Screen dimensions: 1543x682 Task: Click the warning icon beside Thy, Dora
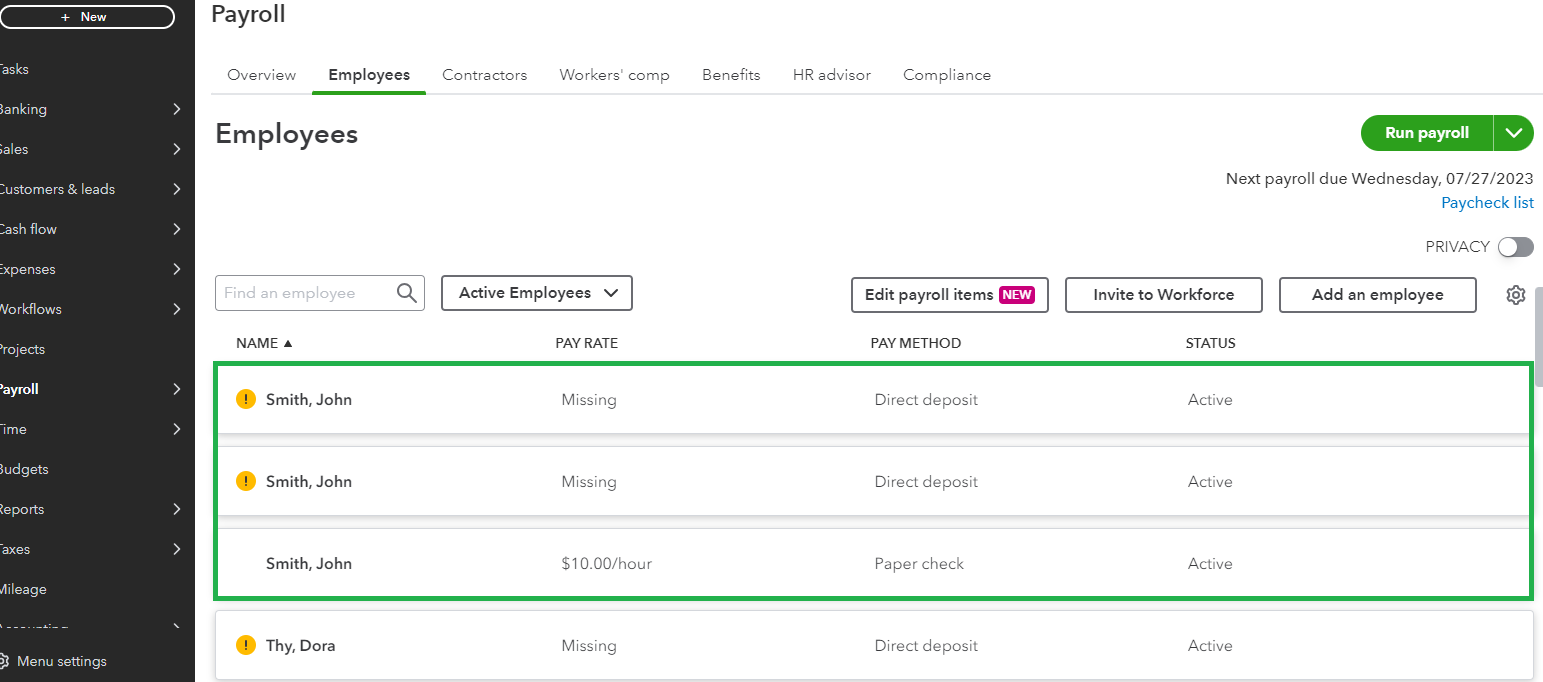pyautogui.click(x=246, y=645)
